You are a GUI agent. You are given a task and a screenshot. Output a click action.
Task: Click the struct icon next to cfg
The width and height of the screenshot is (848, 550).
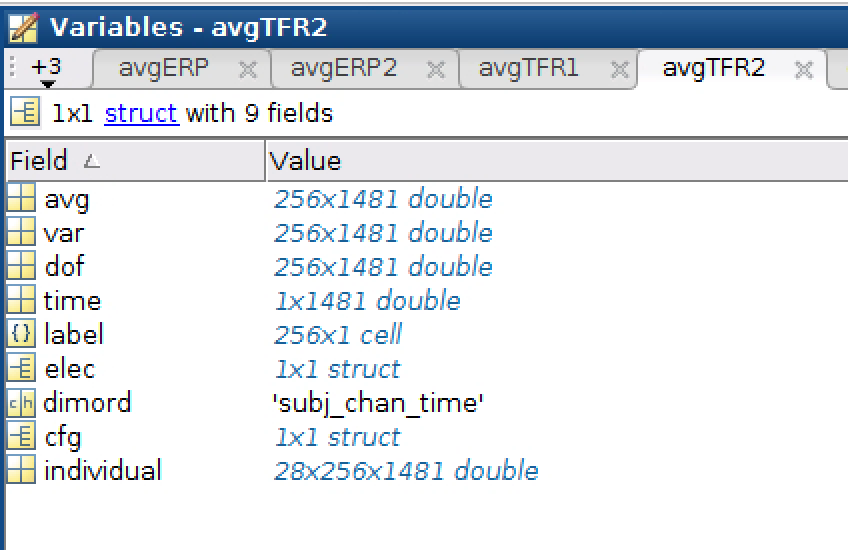21,437
